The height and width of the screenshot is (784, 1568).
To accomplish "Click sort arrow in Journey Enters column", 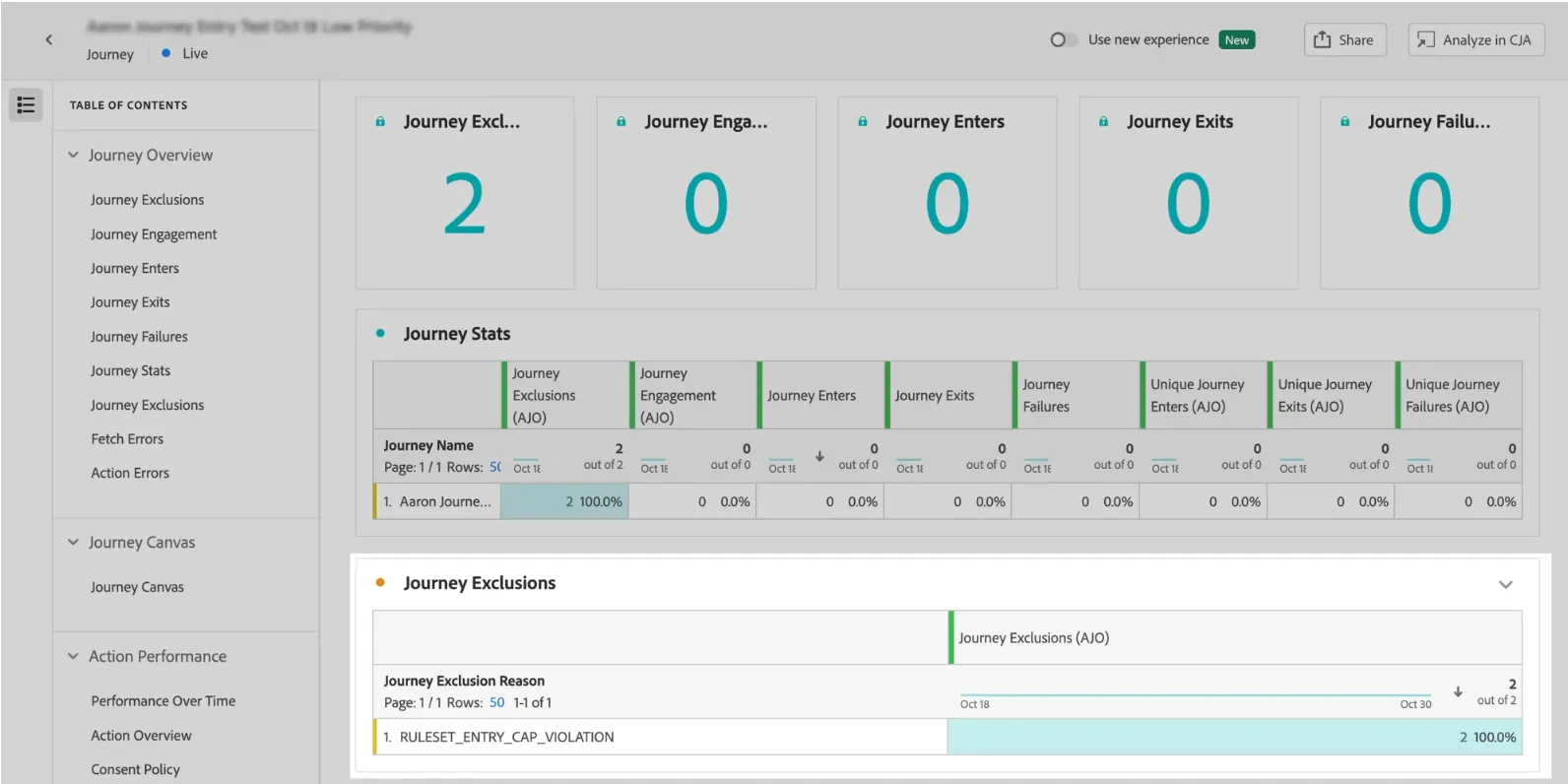I will click(x=819, y=456).
